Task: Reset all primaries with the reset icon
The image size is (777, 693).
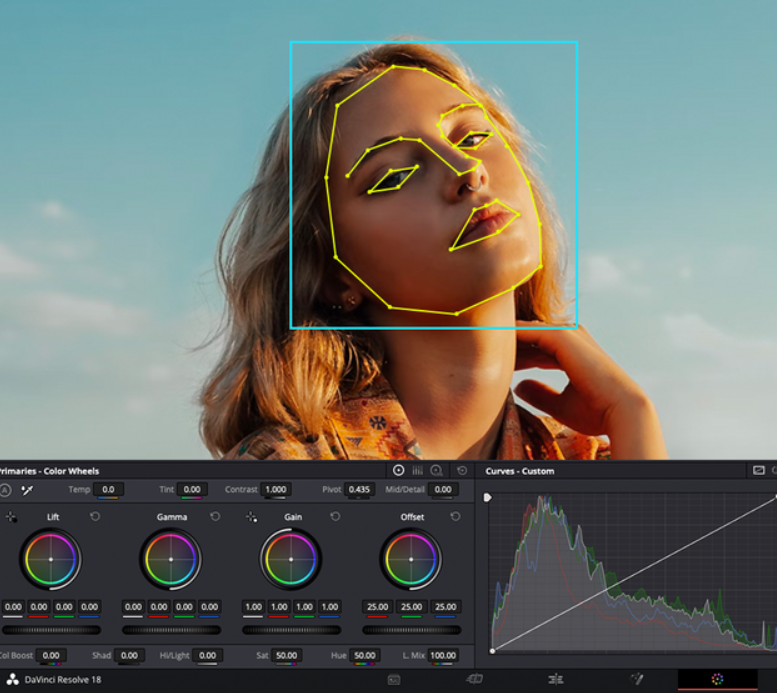Action: coord(461,470)
